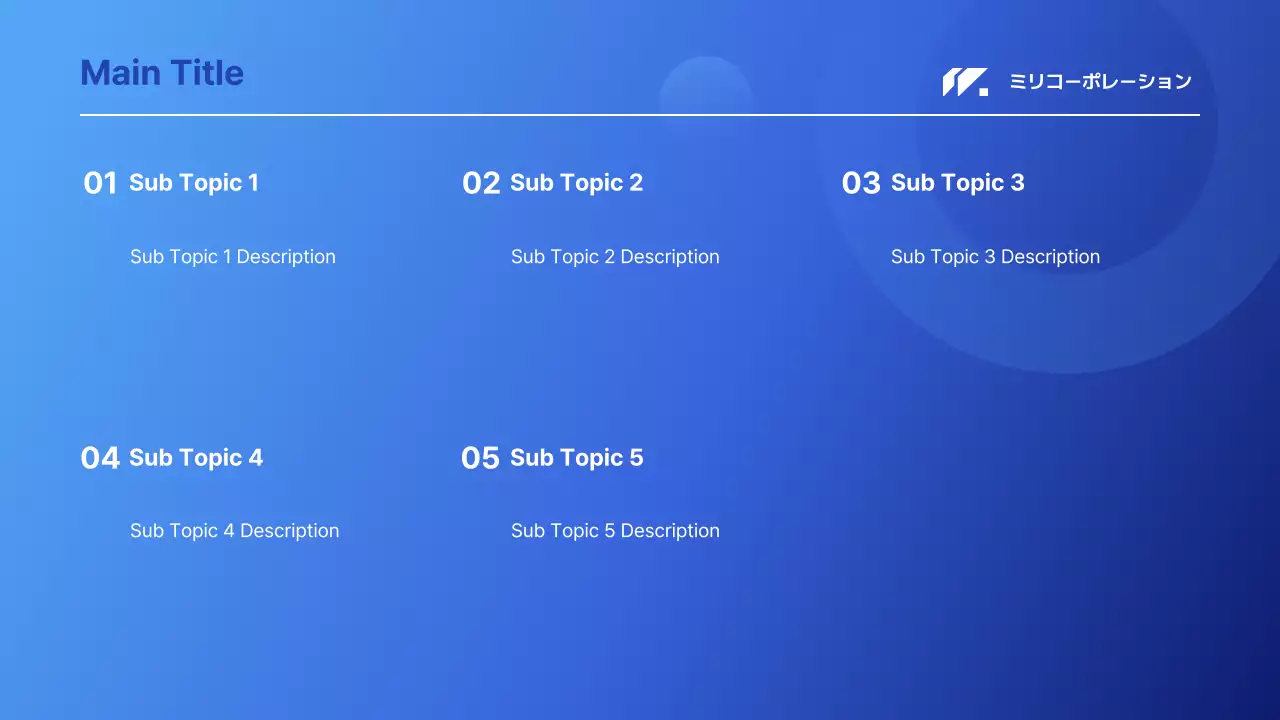This screenshot has height=720, width=1280.
Task: Click the number 05 label
Action: coord(480,458)
